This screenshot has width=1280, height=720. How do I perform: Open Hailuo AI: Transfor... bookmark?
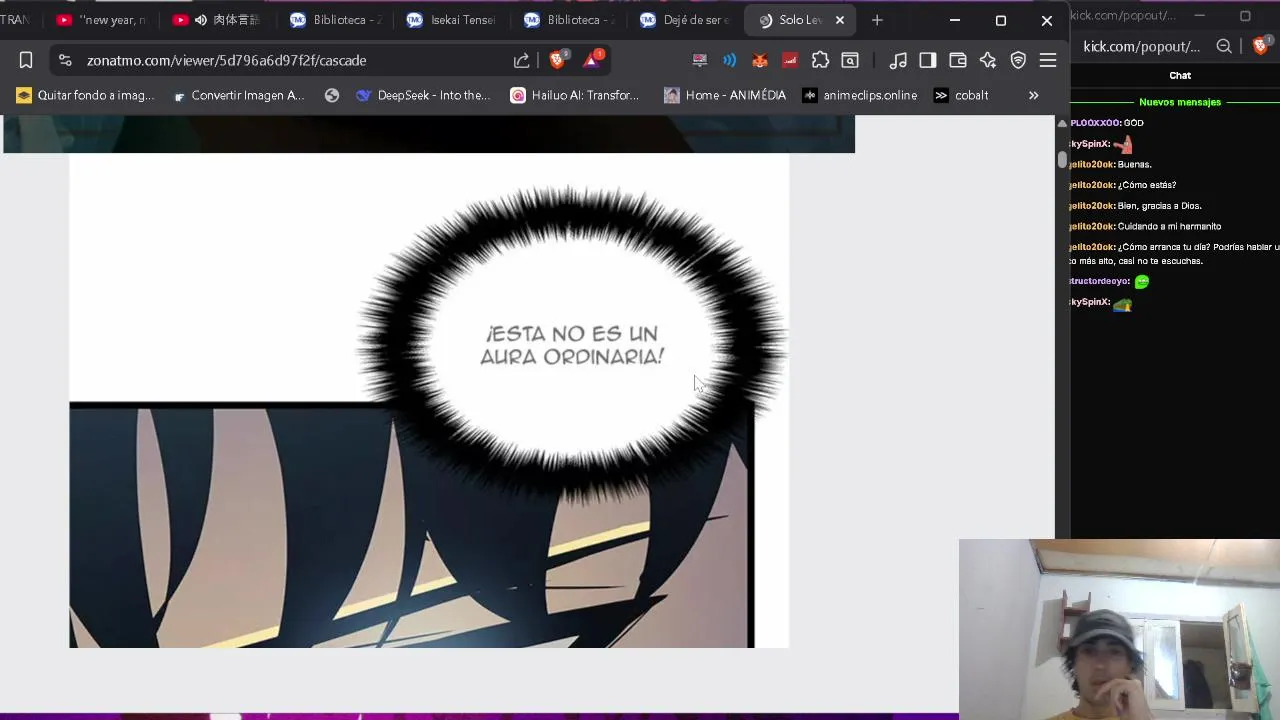575,95
